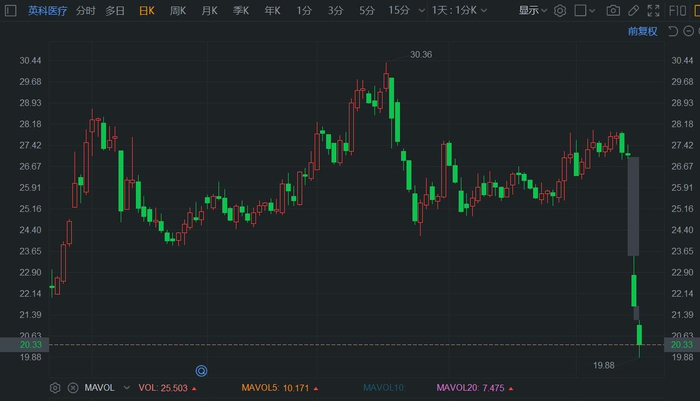
Task: Click the @ event marker on chart
Action: 200,370
